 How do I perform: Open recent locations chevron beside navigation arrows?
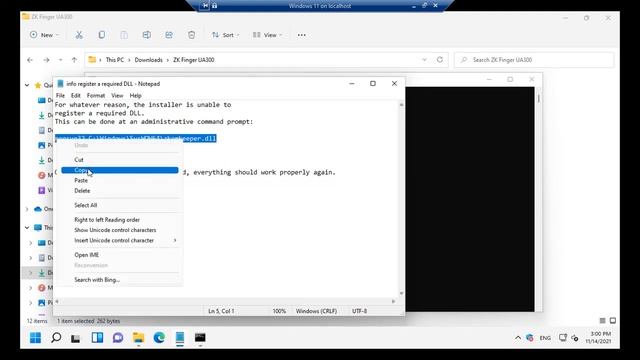[60, 60]
